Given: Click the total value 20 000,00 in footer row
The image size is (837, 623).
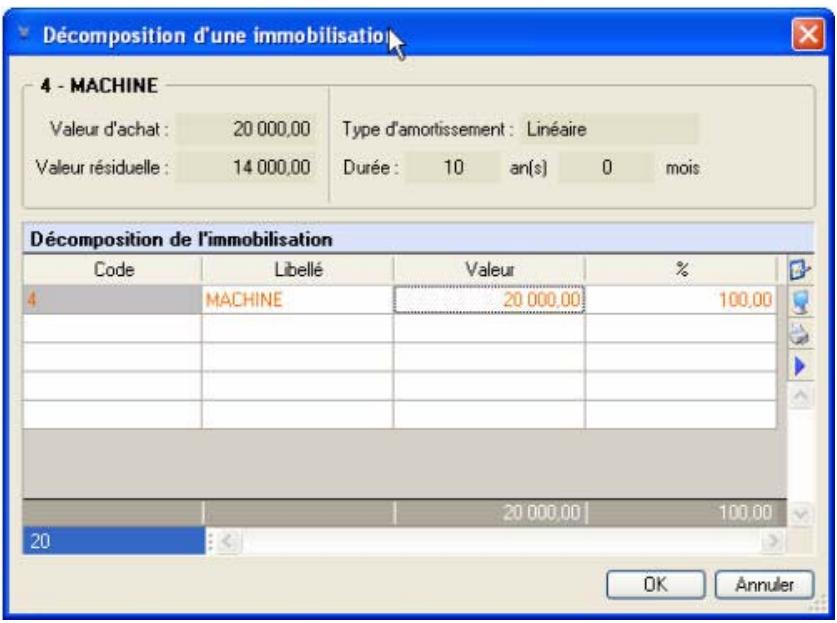Looking at the screenshot, I should pos(490,513).
